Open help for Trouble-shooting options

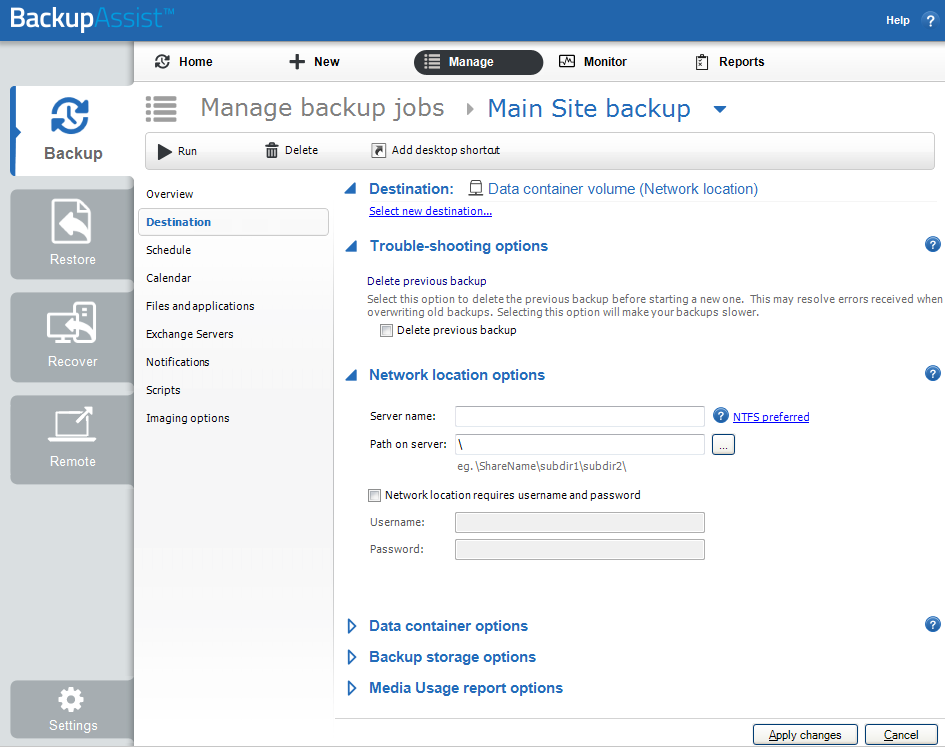(932, 245)
